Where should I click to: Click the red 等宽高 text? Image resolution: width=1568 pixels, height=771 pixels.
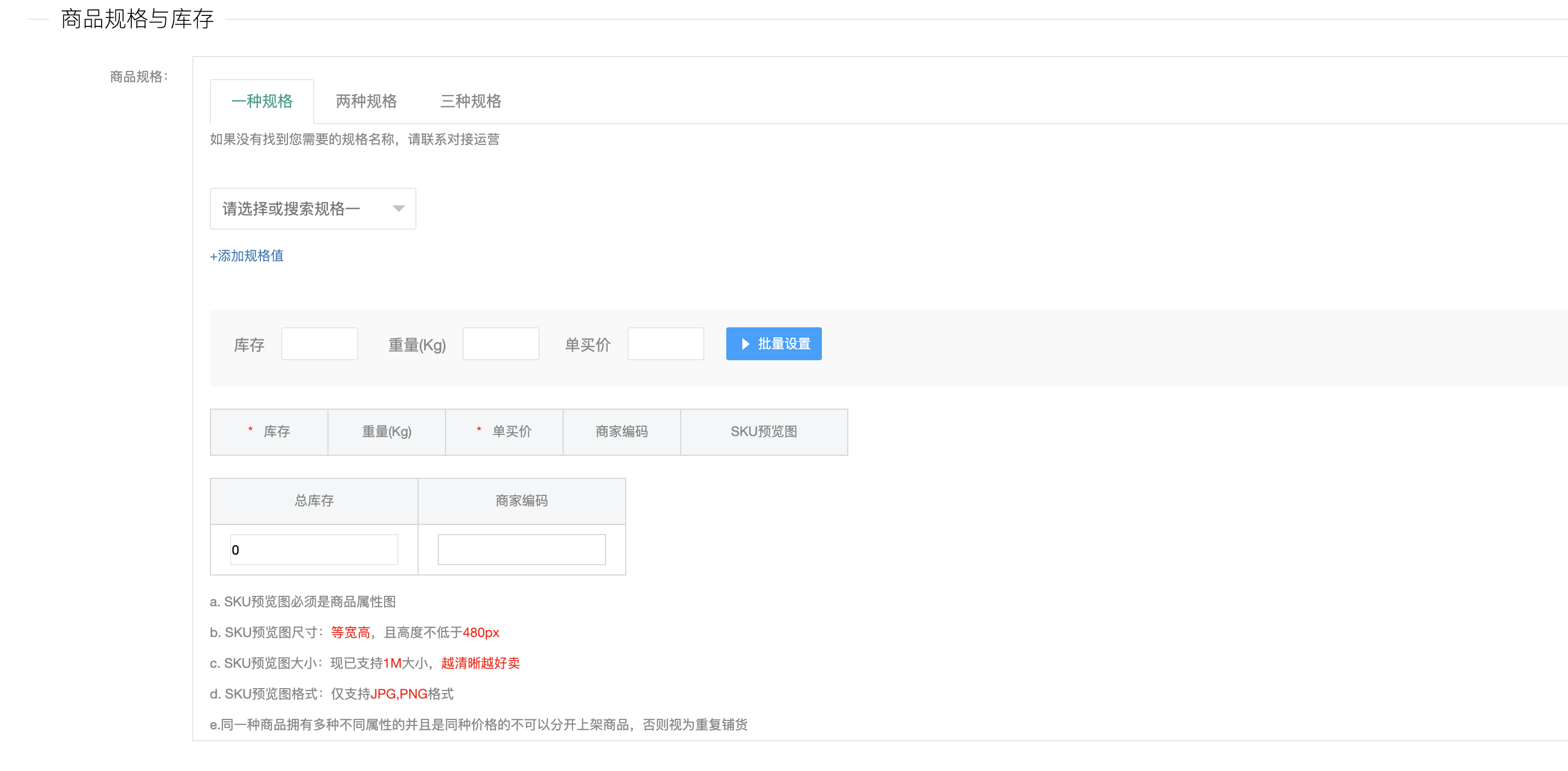point(351,632)
